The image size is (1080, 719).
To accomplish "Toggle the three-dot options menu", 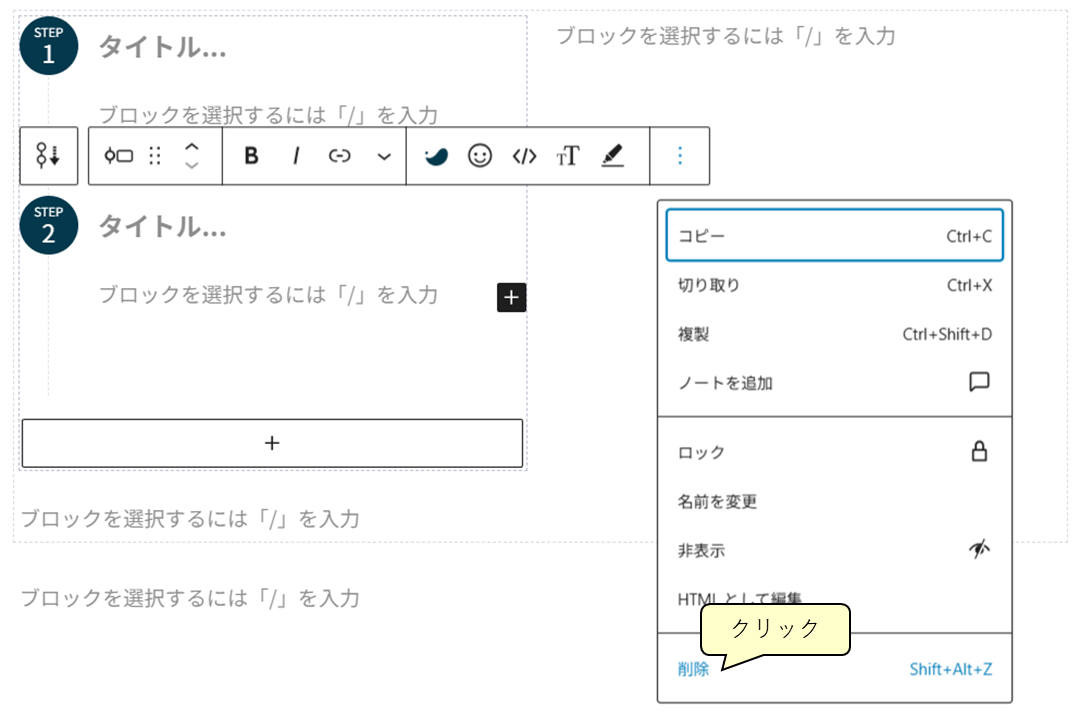I will [x=679, y=156].
